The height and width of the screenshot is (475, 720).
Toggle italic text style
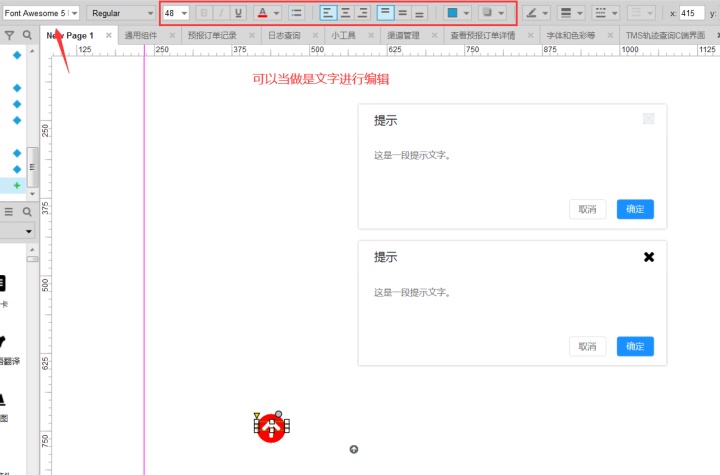pyautogui.click(x=221, y=13)
